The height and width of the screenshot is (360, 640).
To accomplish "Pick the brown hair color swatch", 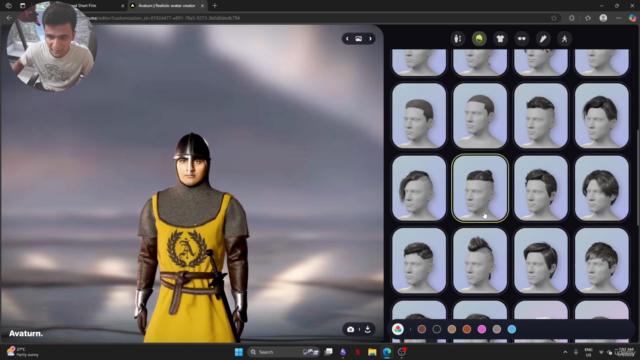I will click(x=422, y=329).
